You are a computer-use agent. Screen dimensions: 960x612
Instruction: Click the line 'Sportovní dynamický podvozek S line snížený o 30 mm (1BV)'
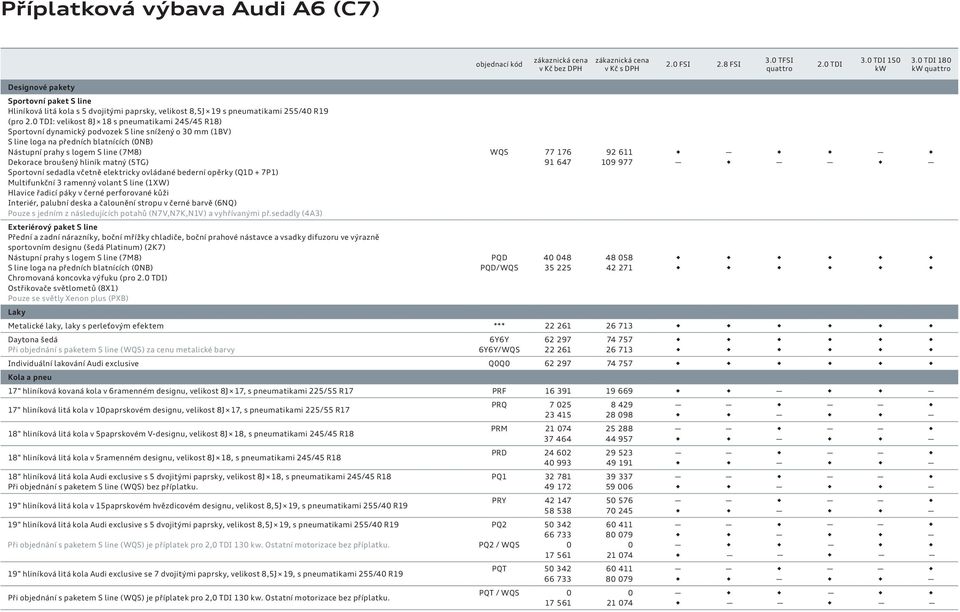pos(119,132)
